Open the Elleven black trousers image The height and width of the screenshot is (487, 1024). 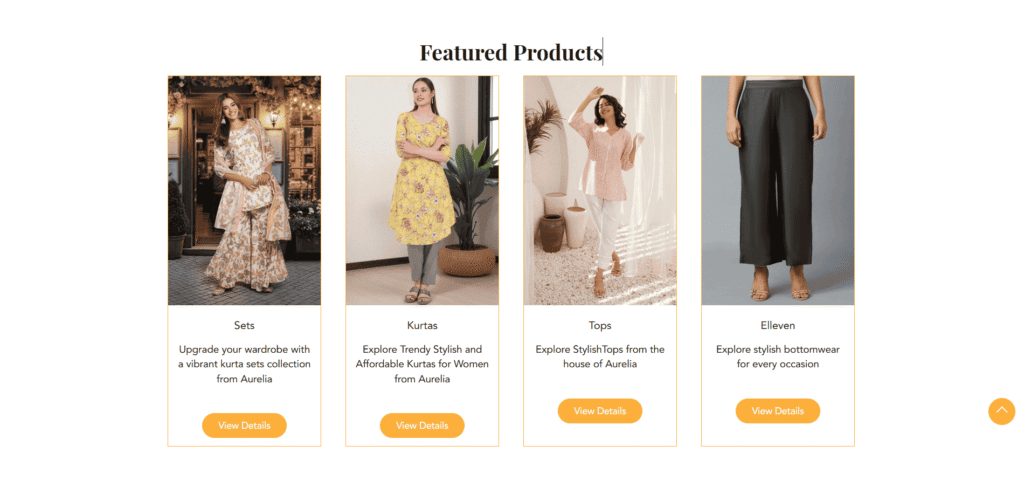point(778,190)
